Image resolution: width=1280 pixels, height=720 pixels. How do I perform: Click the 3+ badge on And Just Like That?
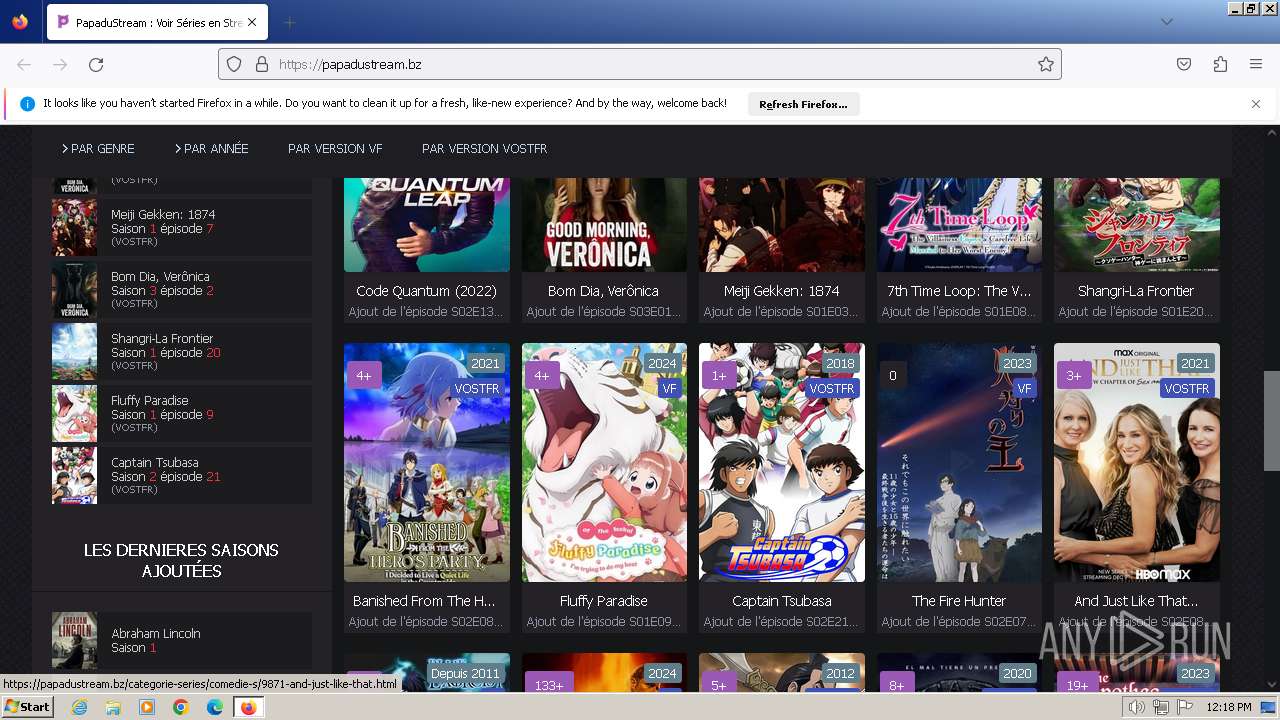point(1074,375)
